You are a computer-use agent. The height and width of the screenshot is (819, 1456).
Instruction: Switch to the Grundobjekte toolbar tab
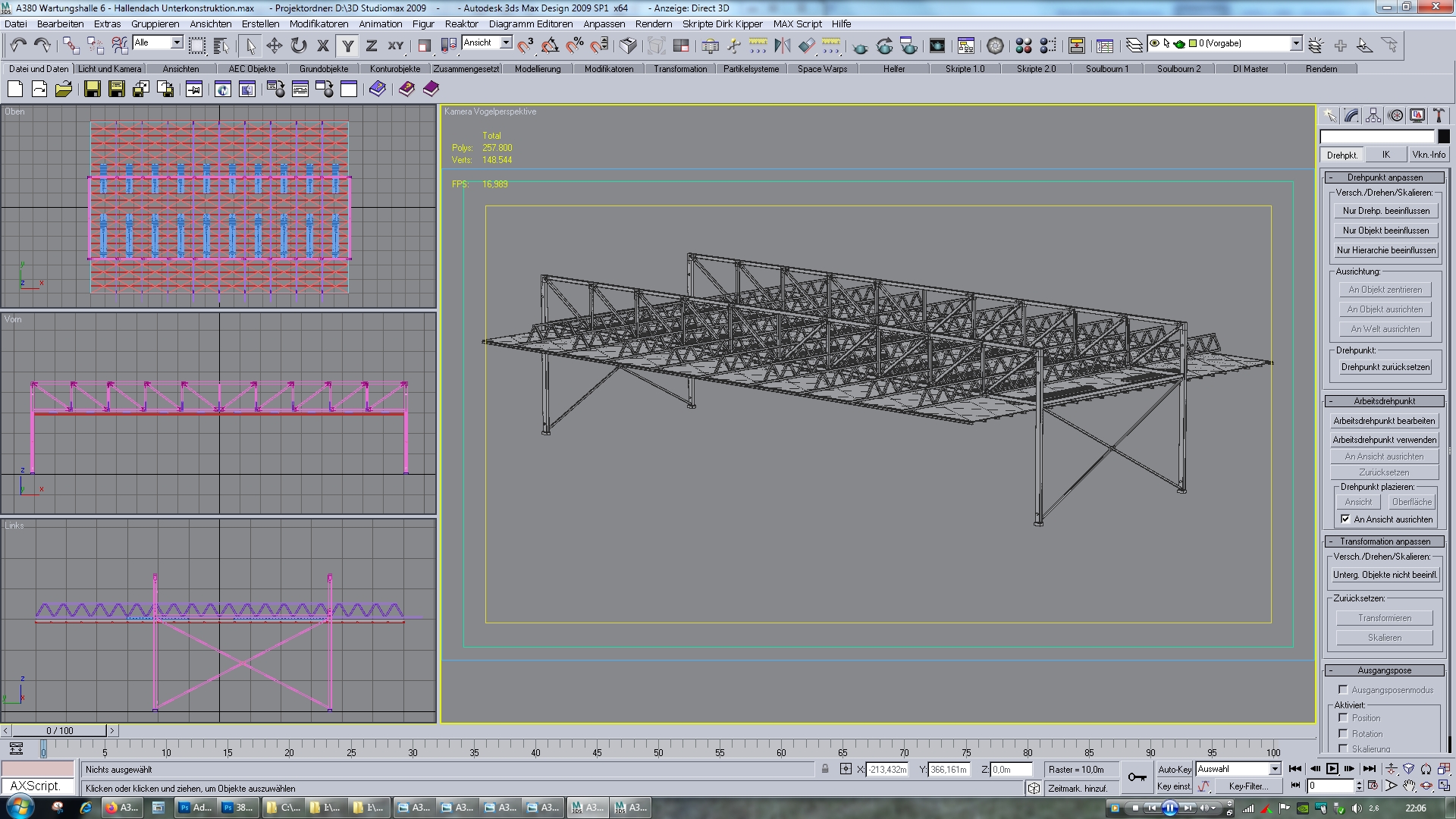[x=324, y=68]
